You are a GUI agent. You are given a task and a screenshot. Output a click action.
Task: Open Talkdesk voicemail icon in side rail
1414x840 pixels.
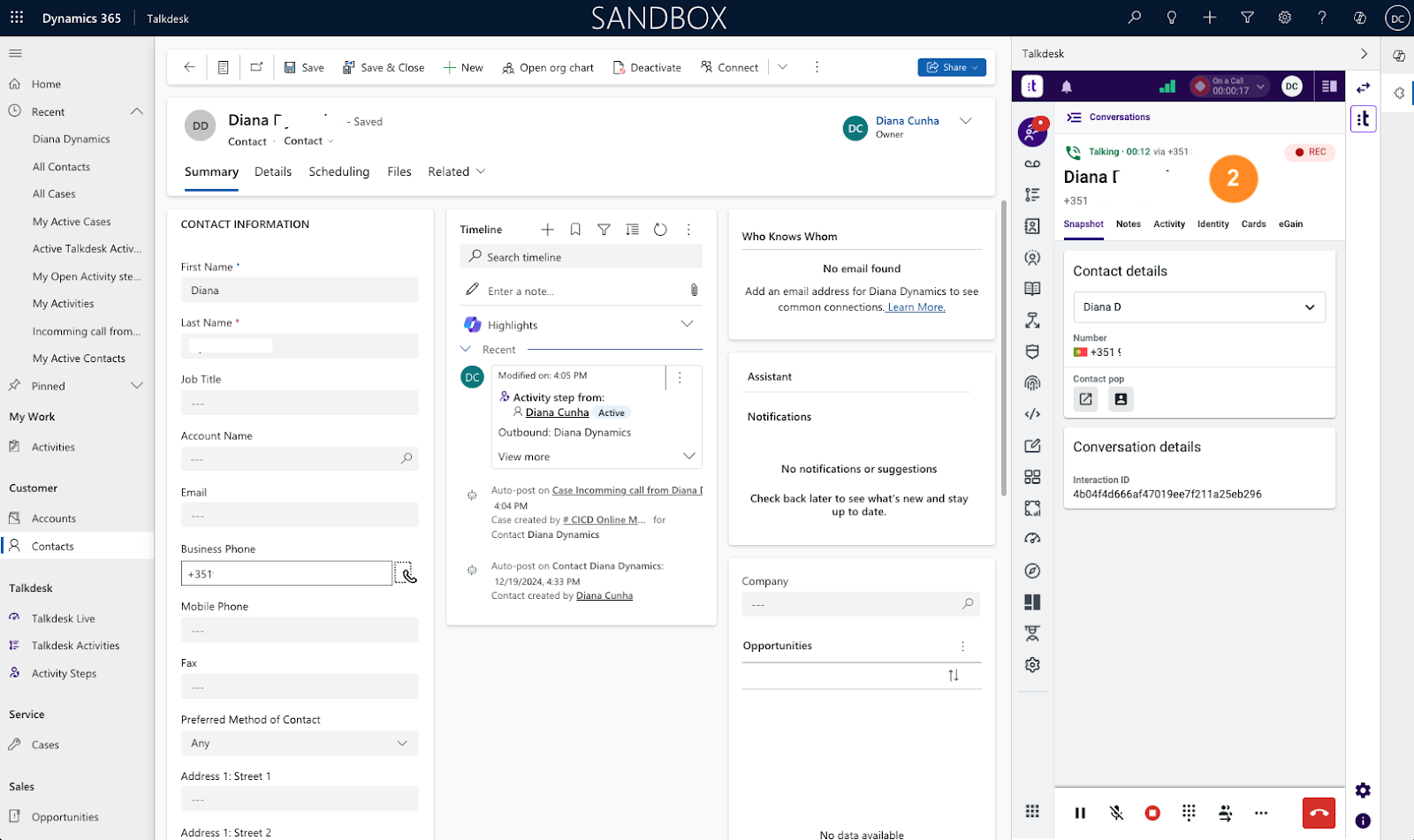click(x=1032, y=164)
